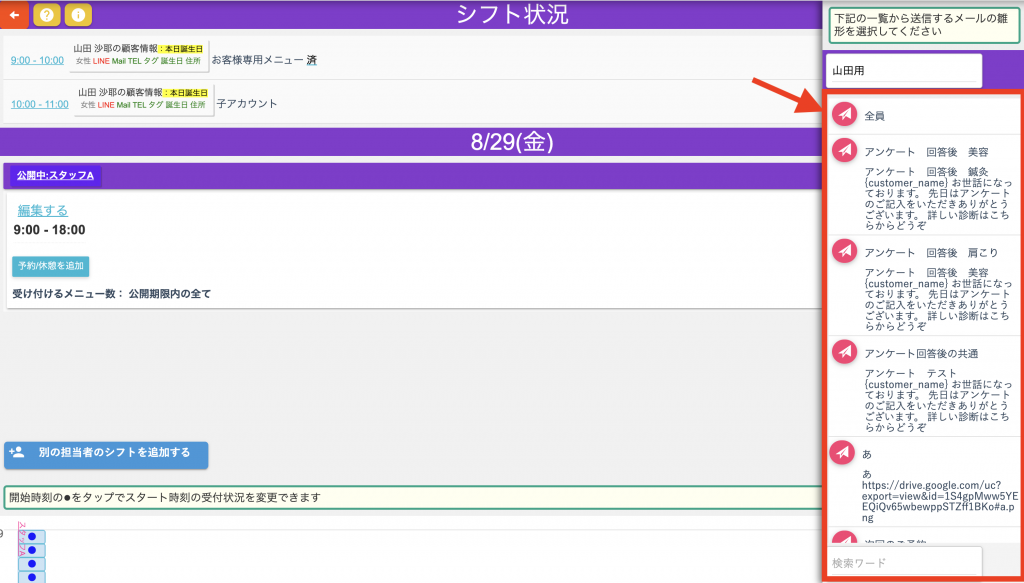This screenshot has height=583, width=1024.
Task: Open customer info card in 9:00 row
Action: pos(140,55)
